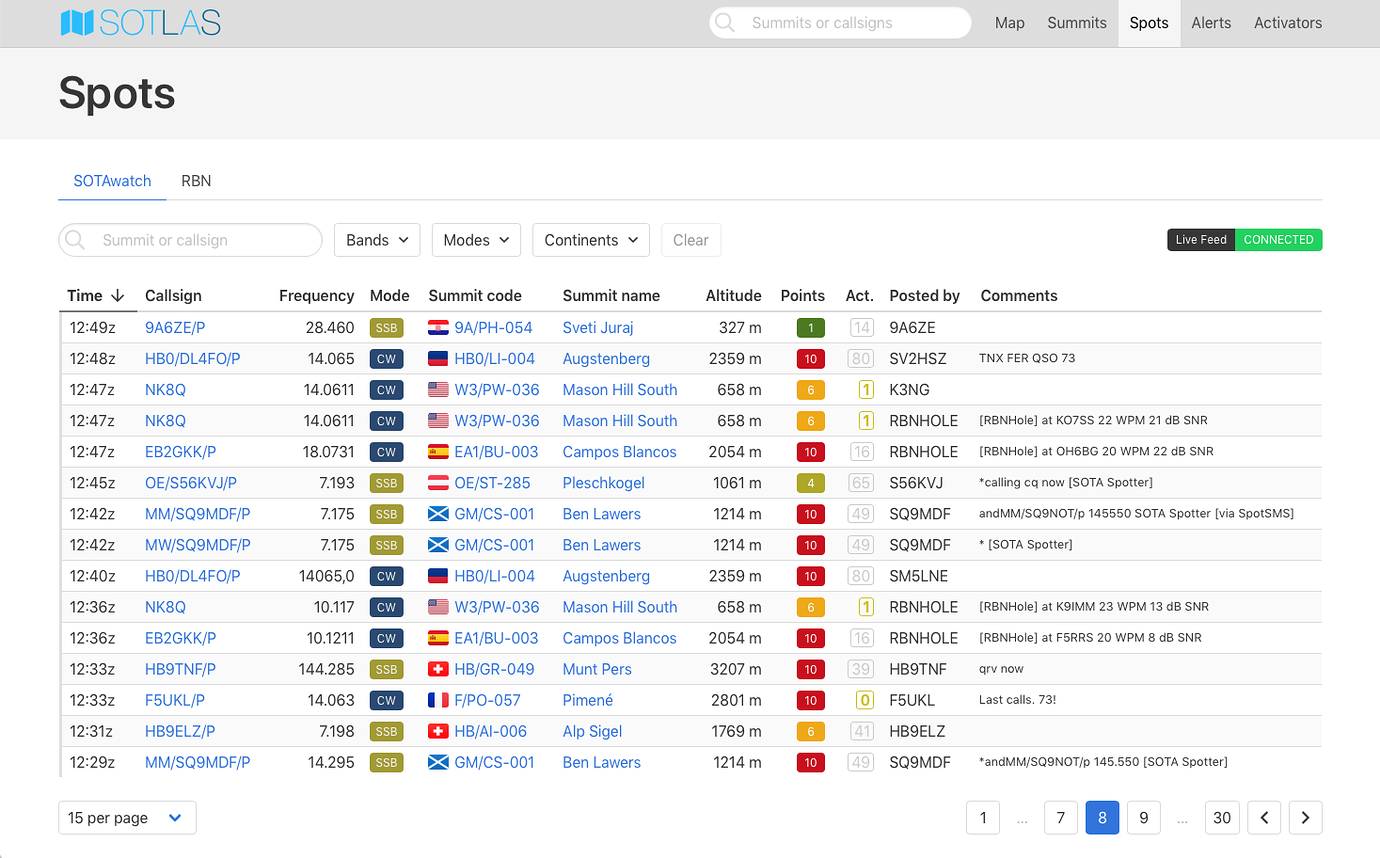This screenshot has height=858, width=1380.
Task: Open the Campos Blancos summit link at 12:47z
Action: [619, 452]
